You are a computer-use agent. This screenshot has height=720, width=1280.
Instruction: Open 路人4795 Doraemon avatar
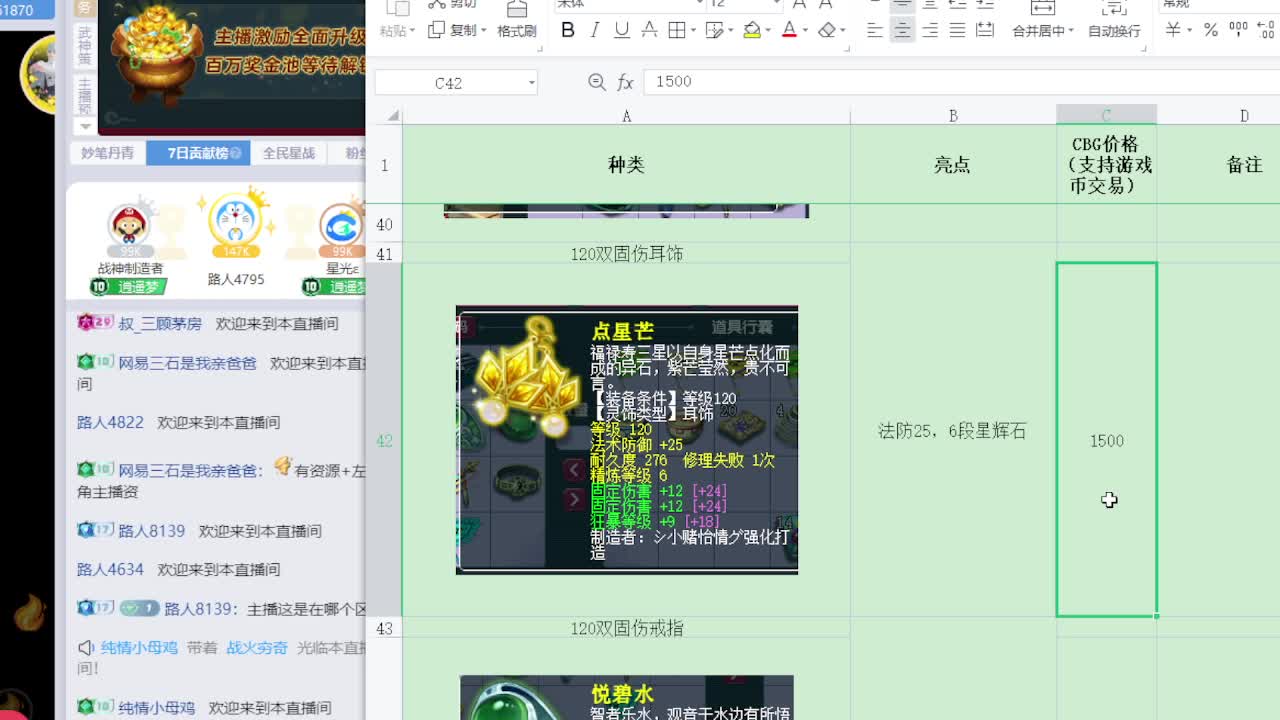pos(236,220)
